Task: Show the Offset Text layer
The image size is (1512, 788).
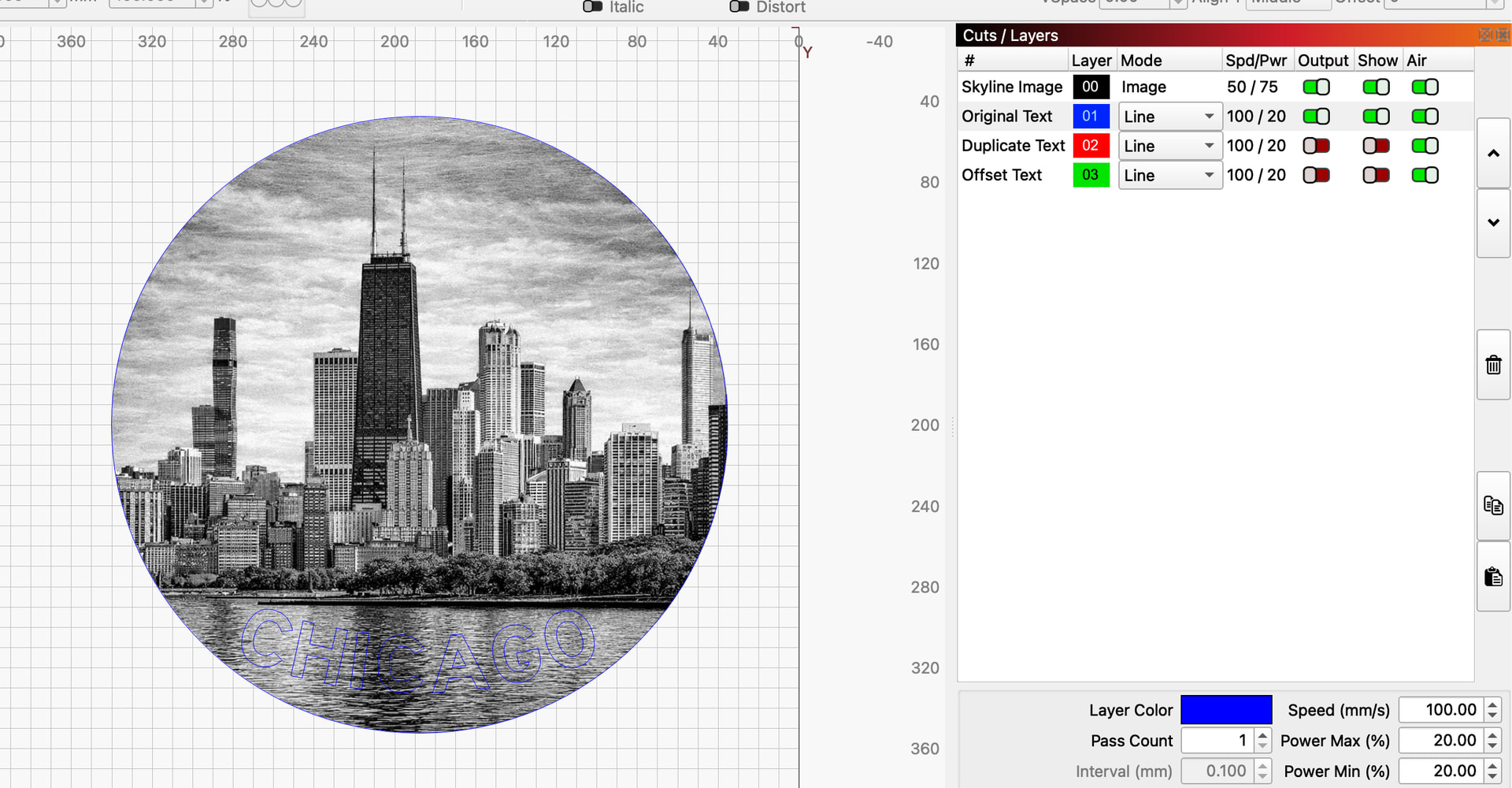Action: coord(1376,175)
